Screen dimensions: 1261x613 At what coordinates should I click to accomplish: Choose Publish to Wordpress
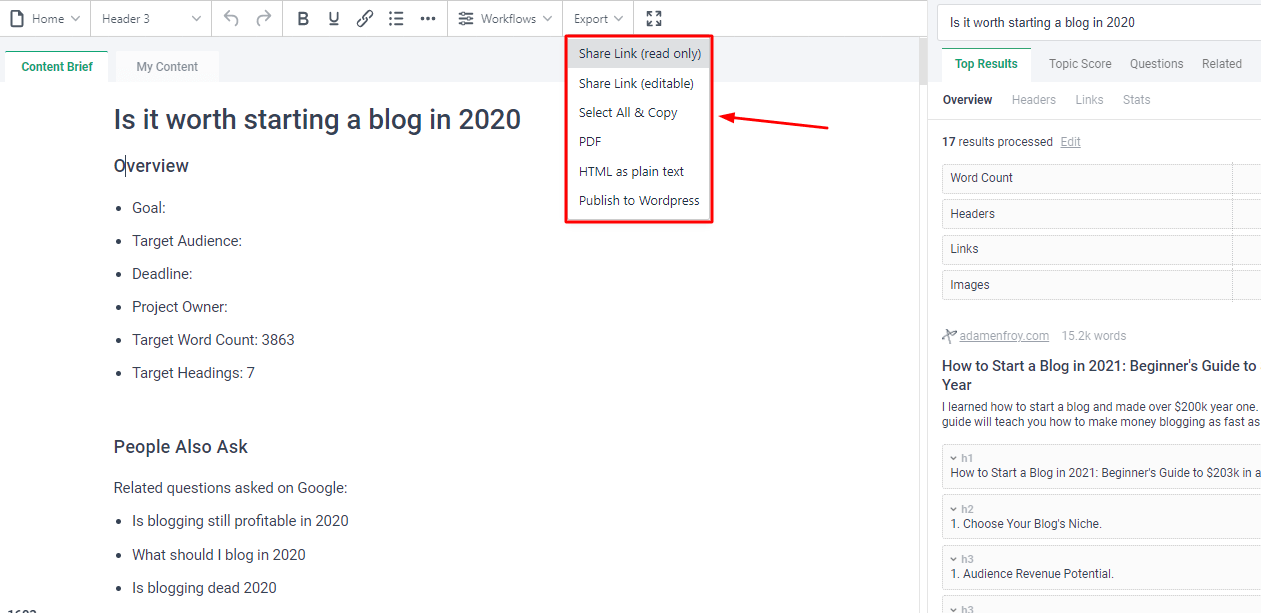click(x=640, y=200)
